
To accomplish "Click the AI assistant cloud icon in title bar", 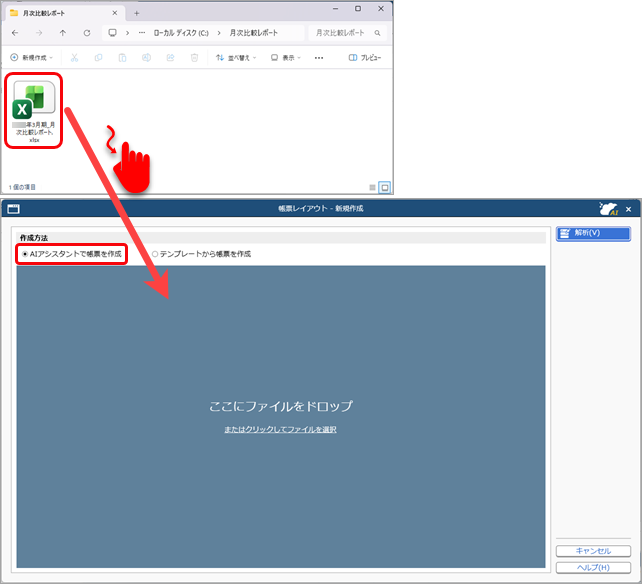I will (608, 209).
